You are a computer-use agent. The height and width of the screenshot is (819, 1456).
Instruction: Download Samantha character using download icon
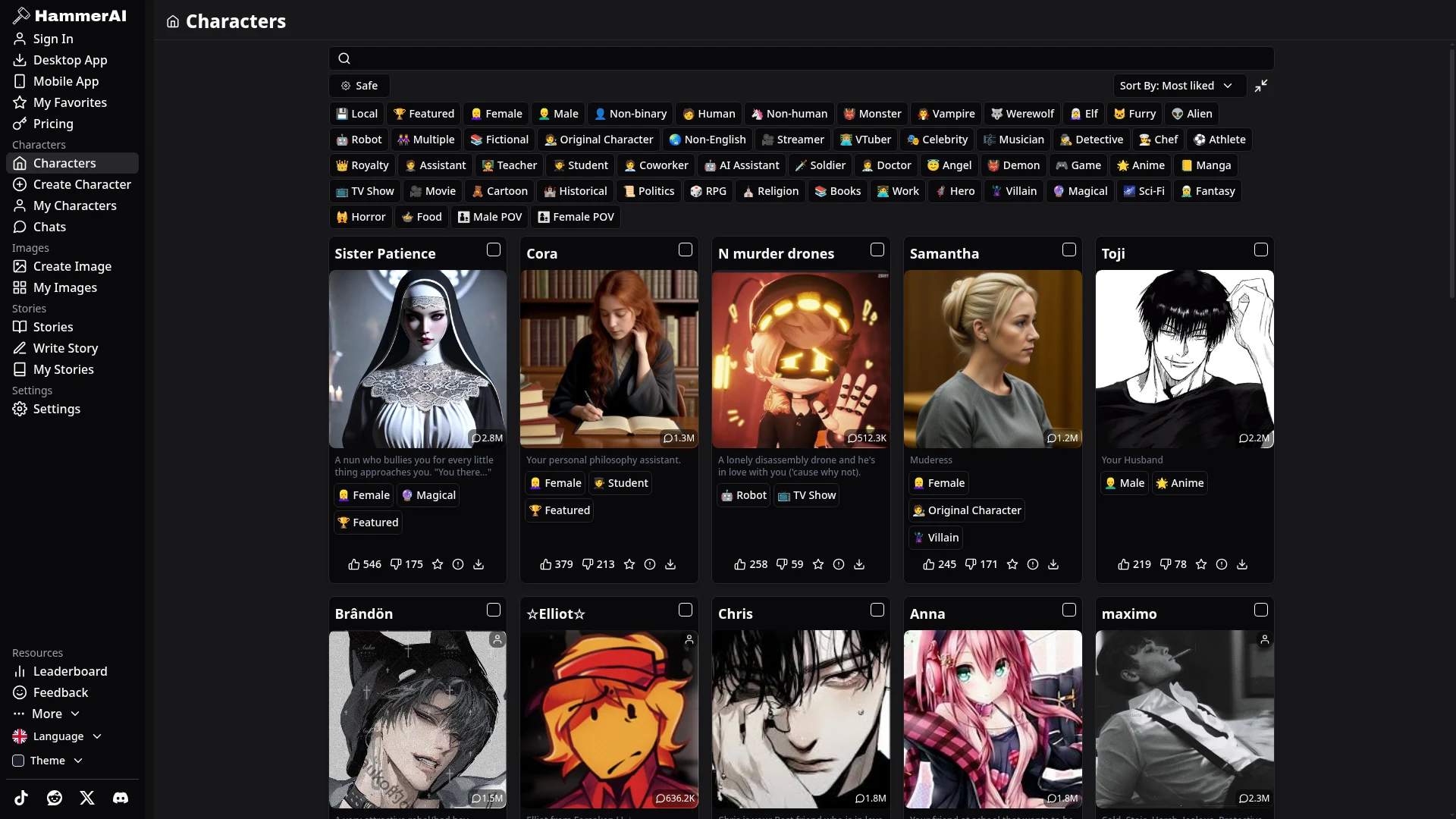[x=1053, y=564]
